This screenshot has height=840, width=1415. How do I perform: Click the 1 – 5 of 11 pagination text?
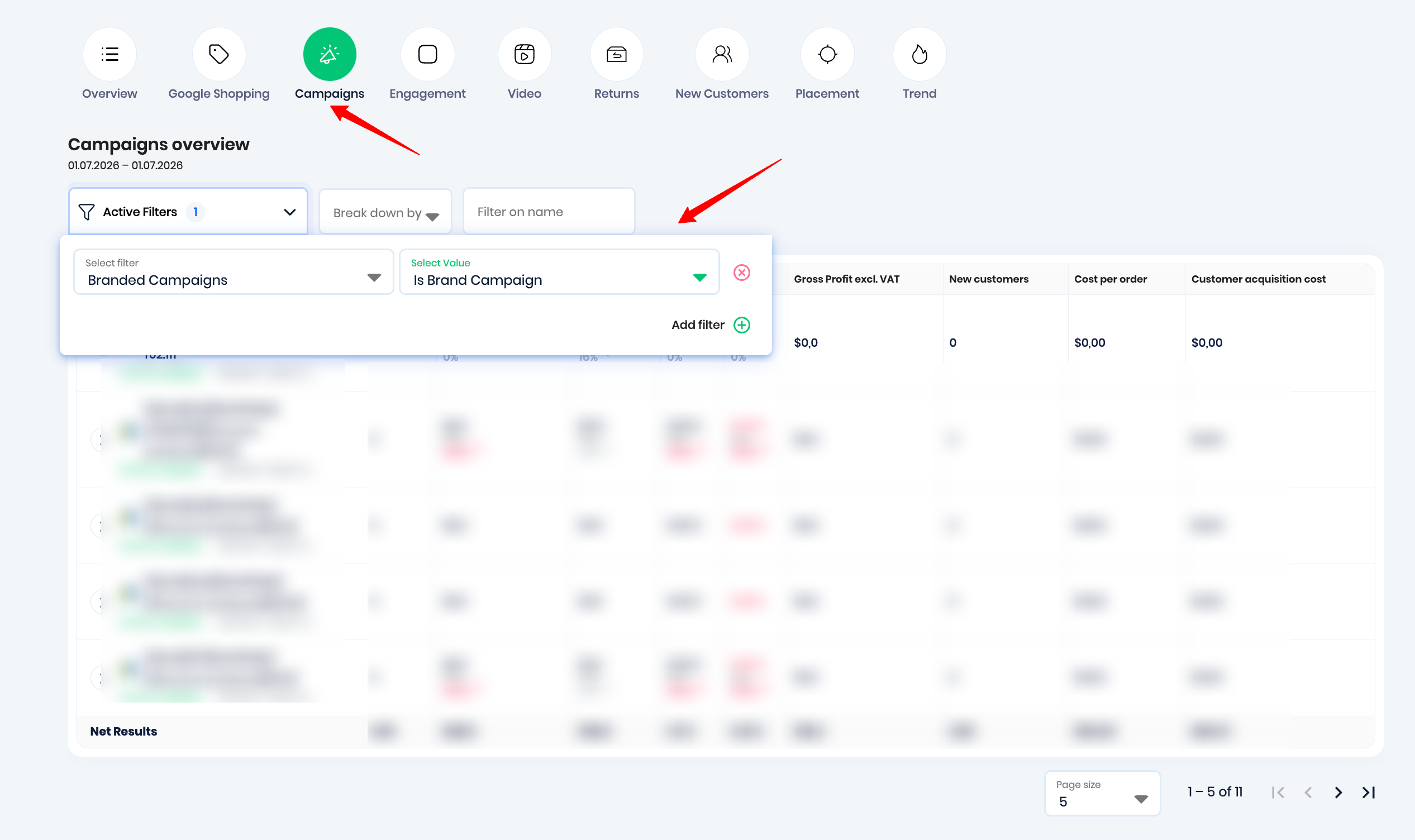coord(1214,792)
